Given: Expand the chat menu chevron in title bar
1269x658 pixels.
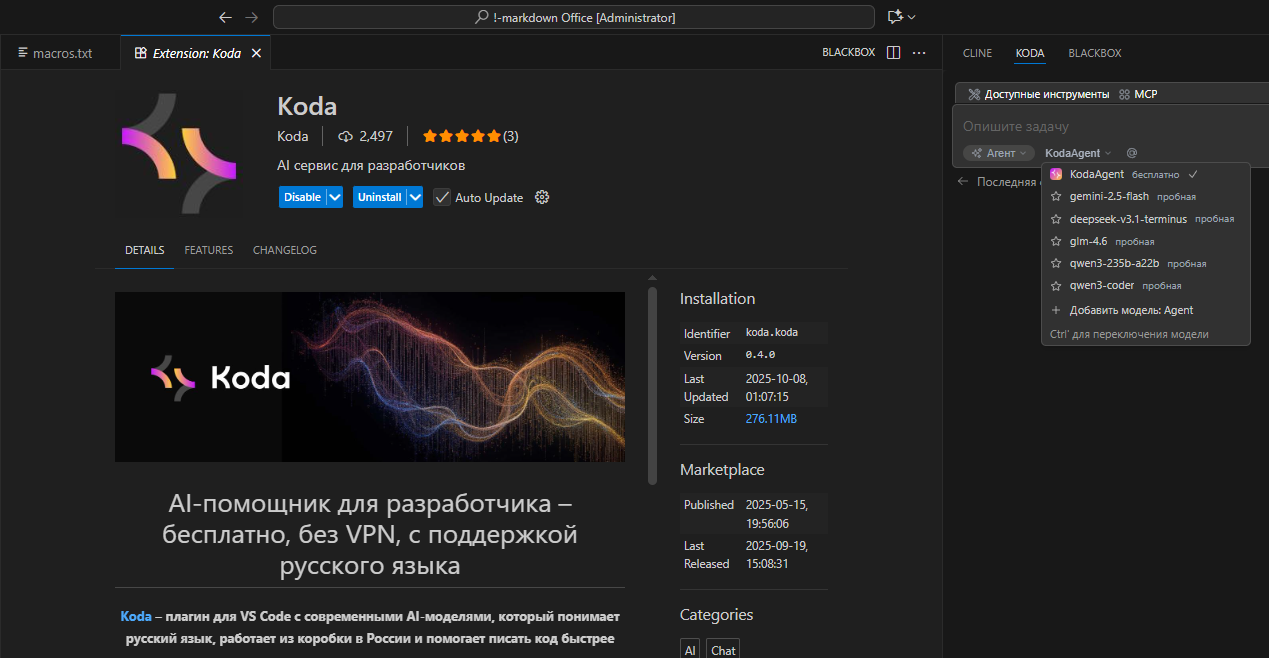Looking at the screenshot, I should (x=912, y=17).
